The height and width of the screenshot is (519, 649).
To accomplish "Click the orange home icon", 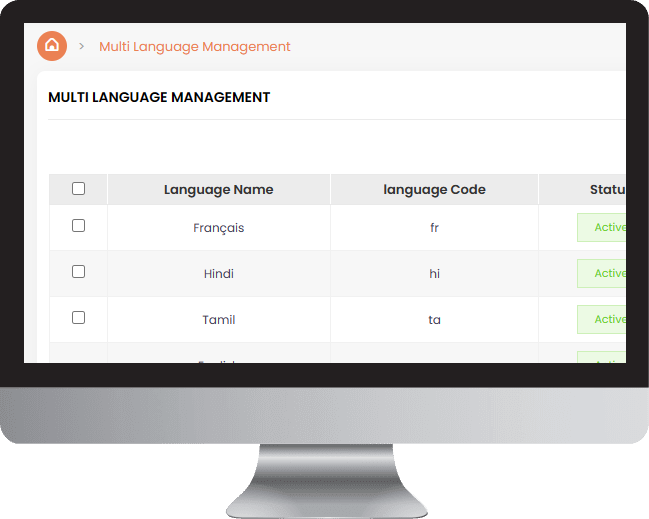I will tap(52, 46).
